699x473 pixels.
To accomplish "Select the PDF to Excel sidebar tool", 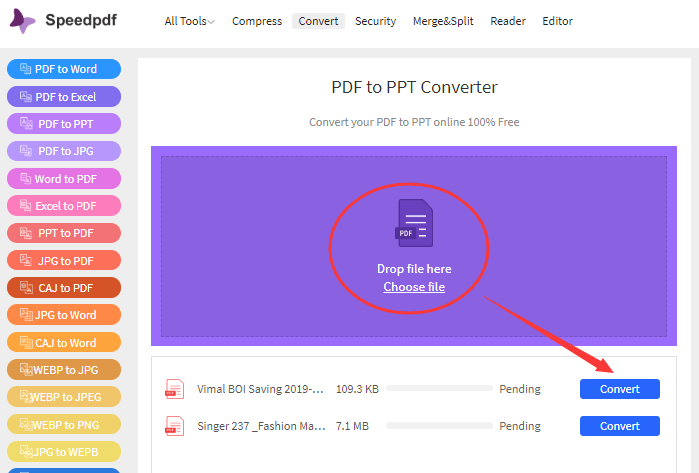I will (64, 97).
